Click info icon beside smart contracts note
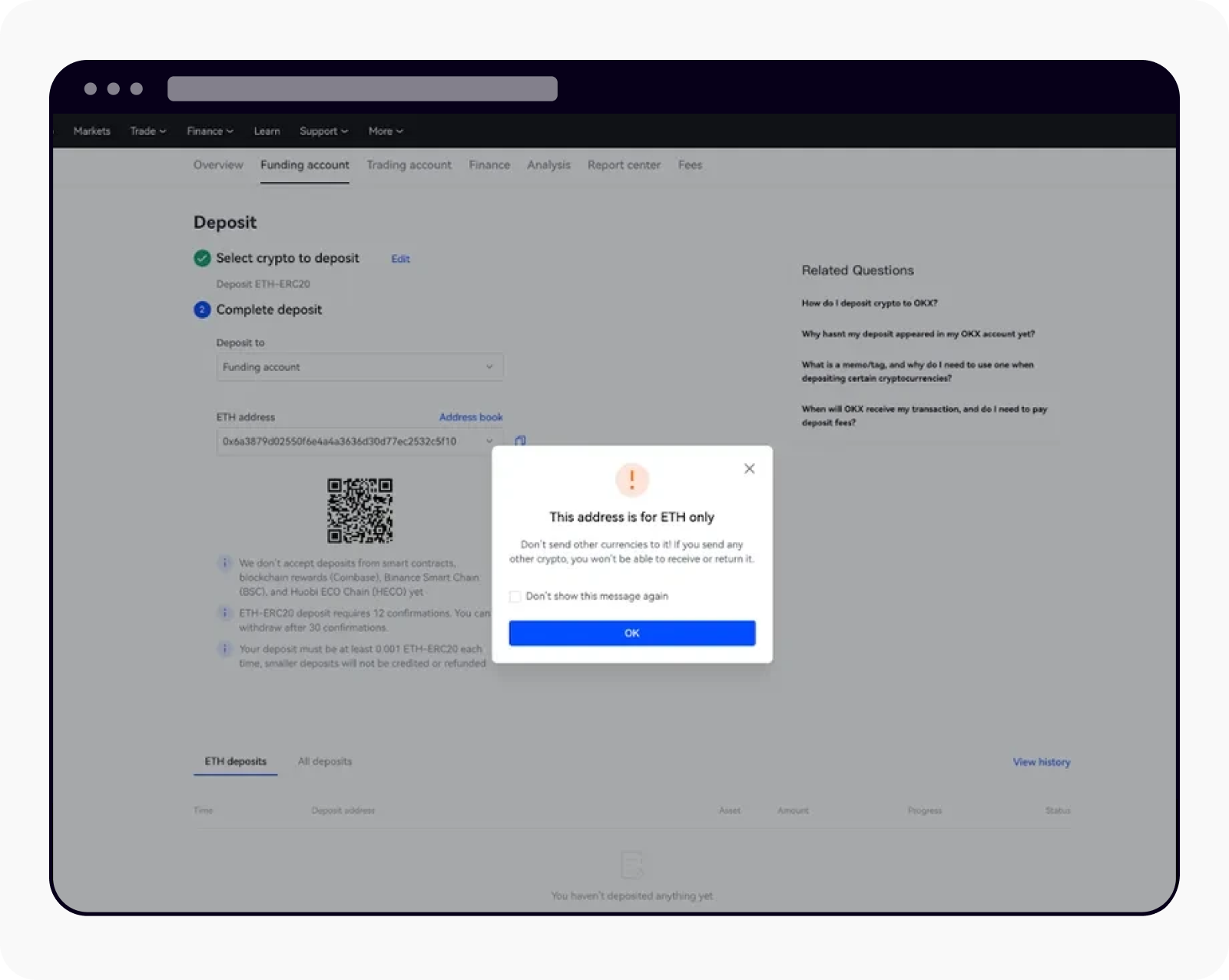This screenshot has width=1229, height=980. (x=224, y=563)
